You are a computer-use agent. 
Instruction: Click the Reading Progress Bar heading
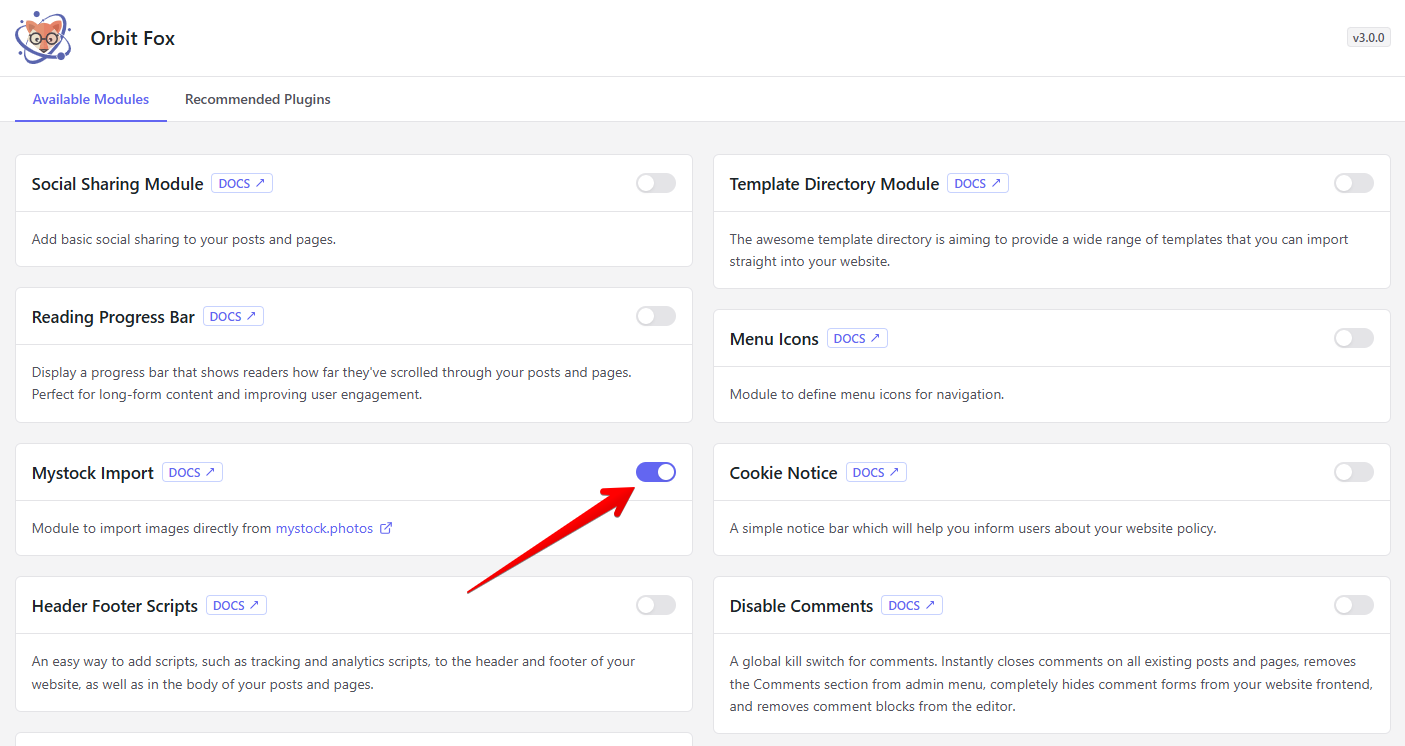(113, 317)
